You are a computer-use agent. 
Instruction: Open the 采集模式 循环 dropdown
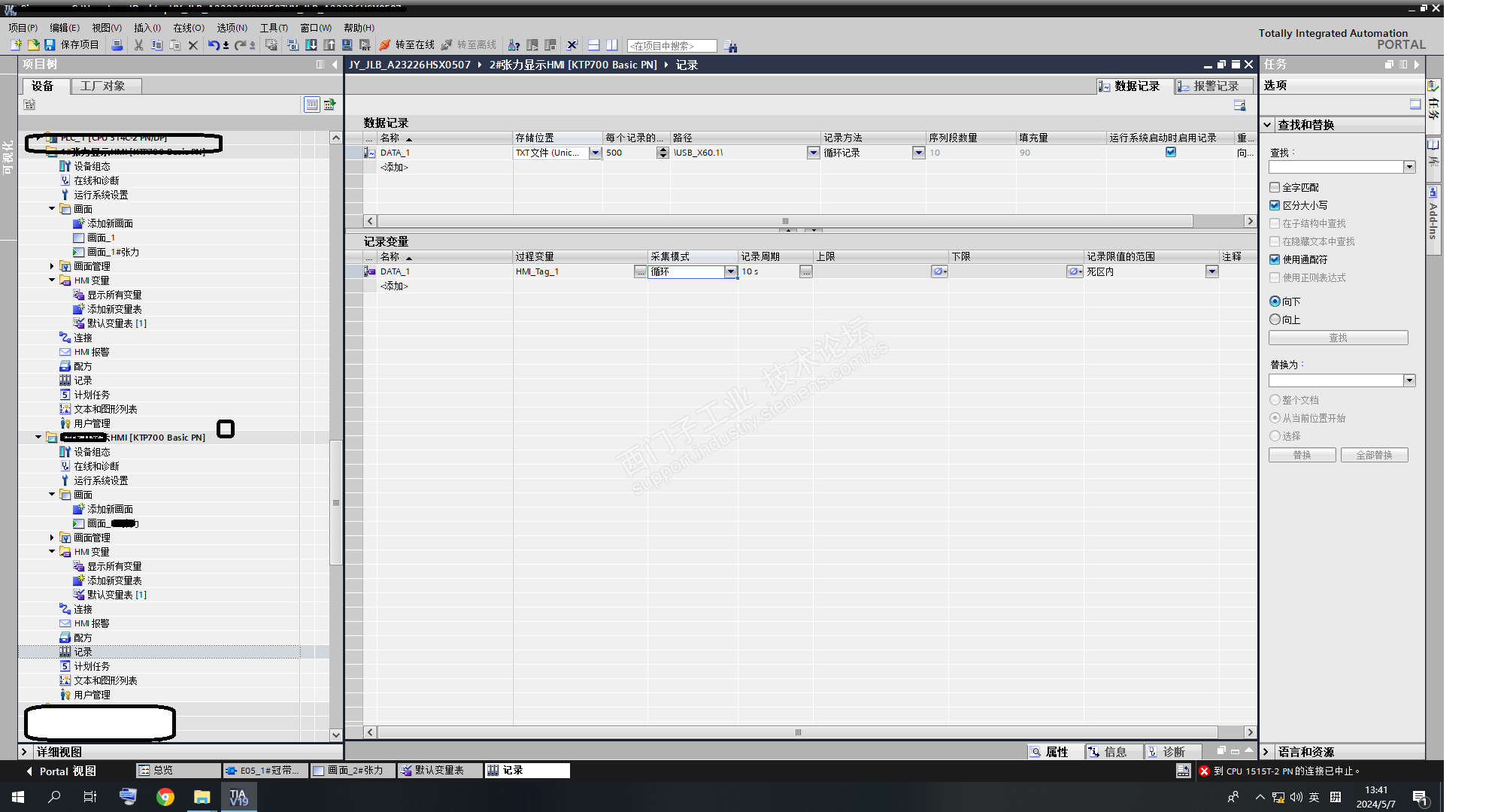tap(730, 271)
